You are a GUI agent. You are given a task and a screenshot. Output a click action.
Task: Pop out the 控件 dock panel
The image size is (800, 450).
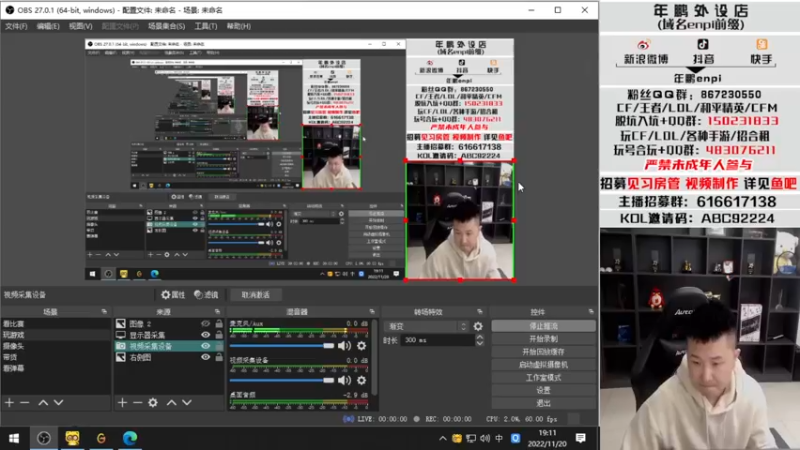591,311
